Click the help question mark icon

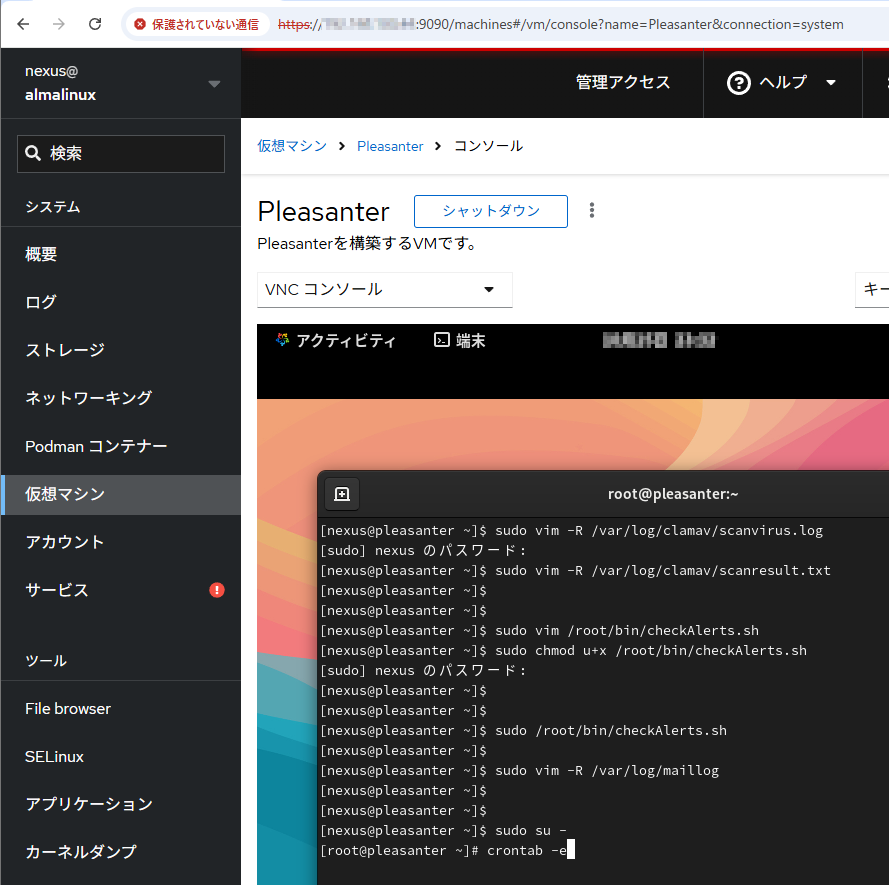pos(739,83)
